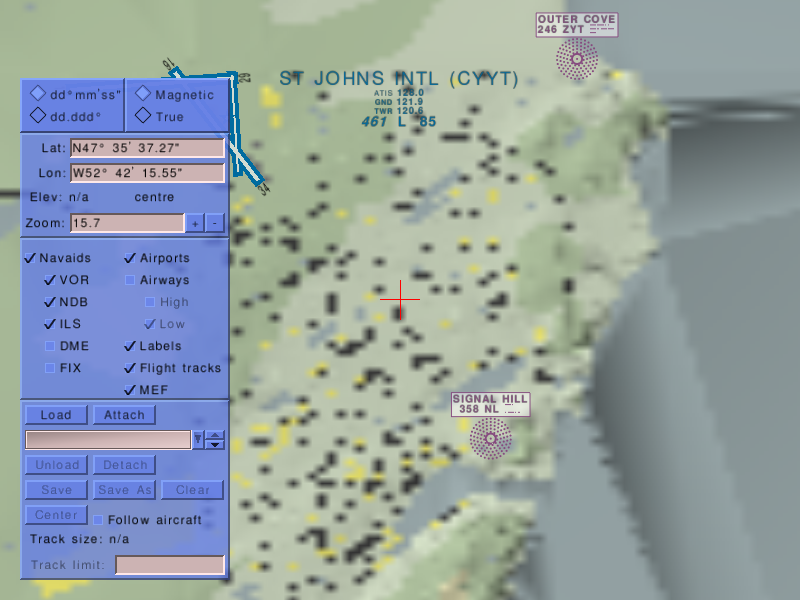The width and height of the screenshot is (800, 600).
Task: Zoom in with the plus button
Action: 195,223
